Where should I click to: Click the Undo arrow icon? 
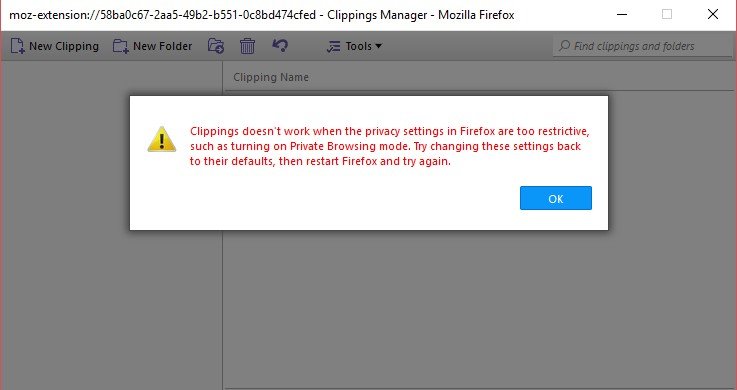(x=280, y=45)
